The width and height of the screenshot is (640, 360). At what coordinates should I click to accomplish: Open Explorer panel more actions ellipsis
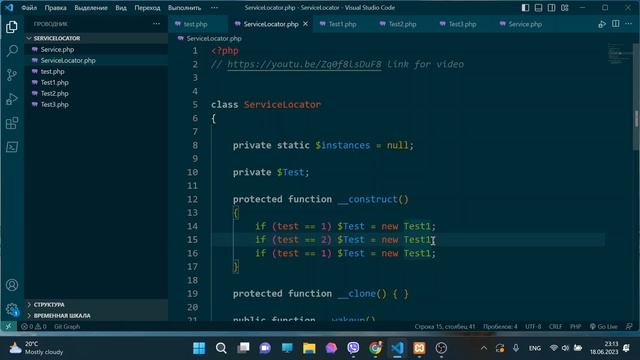[x=156, y=24]
